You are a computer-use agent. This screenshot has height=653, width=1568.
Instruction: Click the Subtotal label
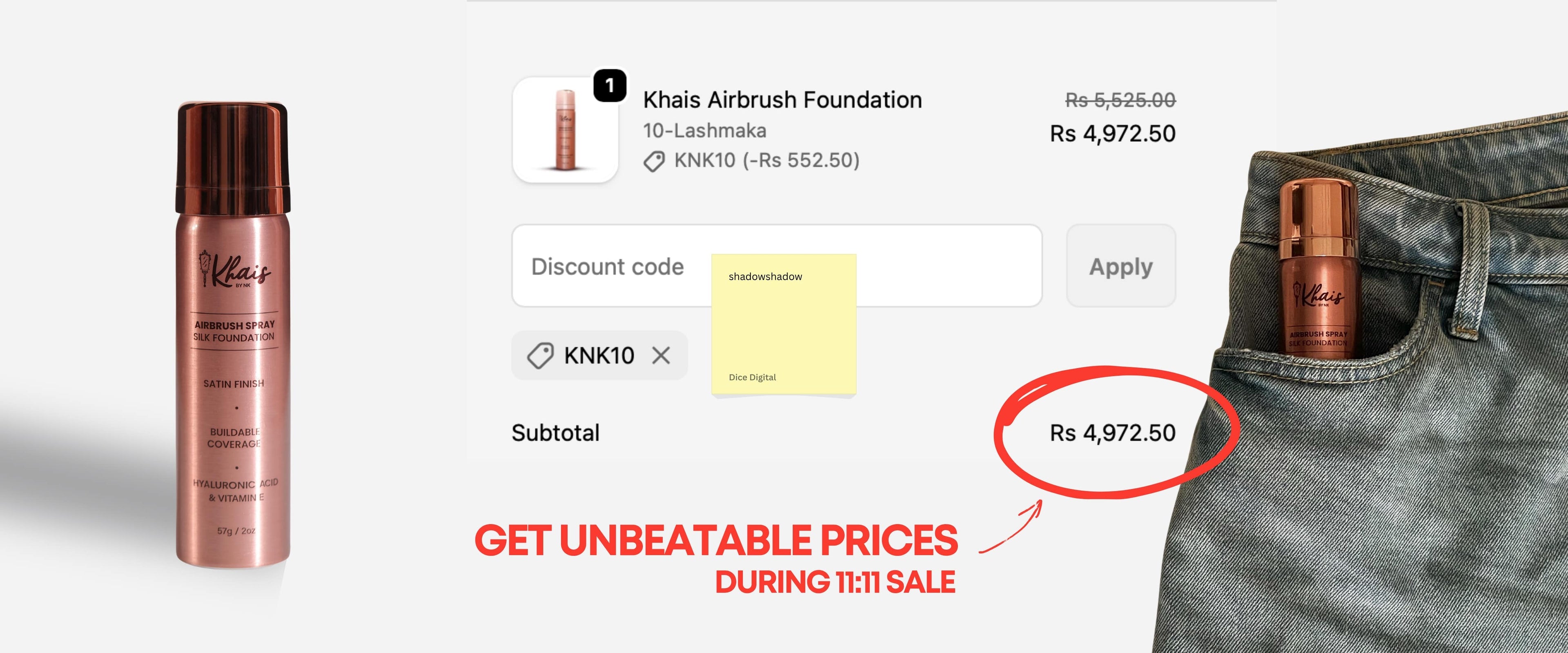pyautogui.click(x=555, y=433)
